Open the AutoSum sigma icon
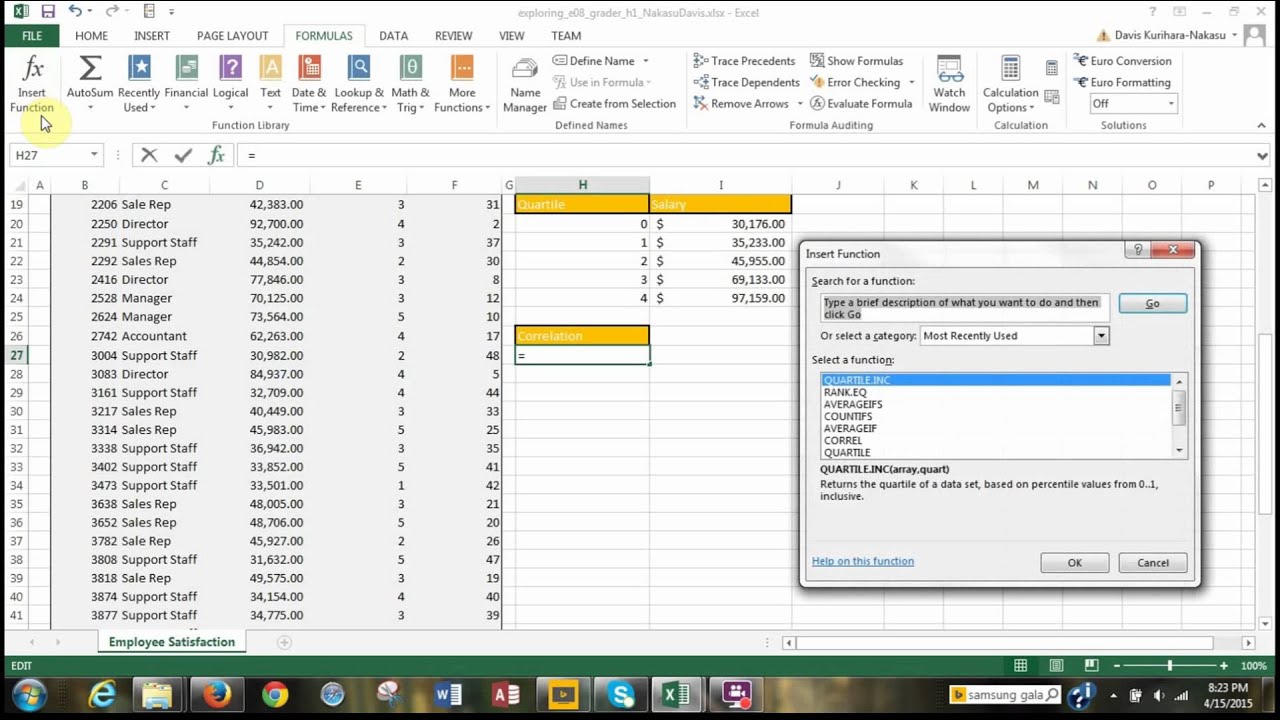This screenshot has width=1280, height=720. click(90, 68)
